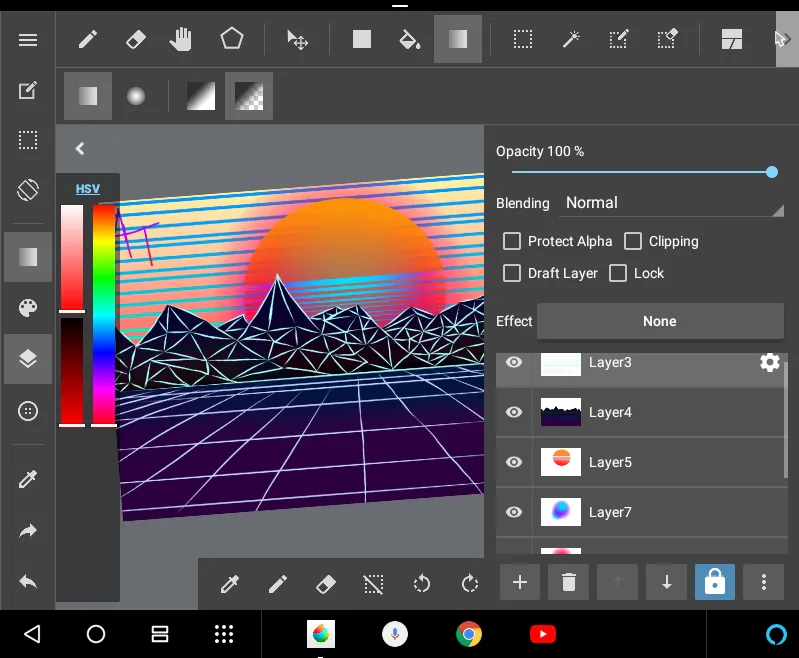Screen dimensions: 799x658
Task: Select the Layer7 row
Action: (x=642, y=512)
